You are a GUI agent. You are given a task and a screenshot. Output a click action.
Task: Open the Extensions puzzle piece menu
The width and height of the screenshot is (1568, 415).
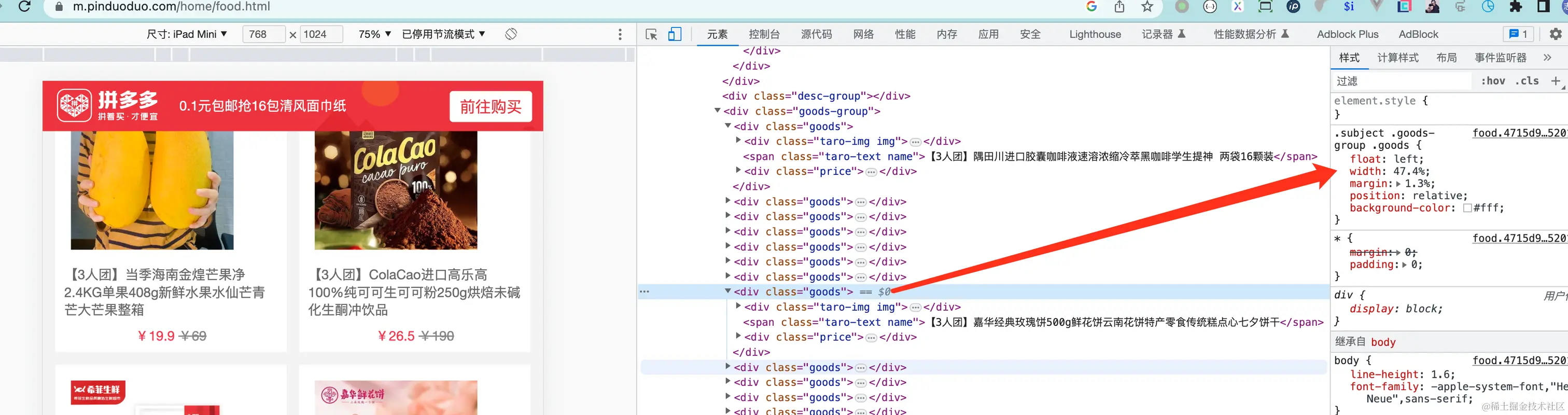1516,7
